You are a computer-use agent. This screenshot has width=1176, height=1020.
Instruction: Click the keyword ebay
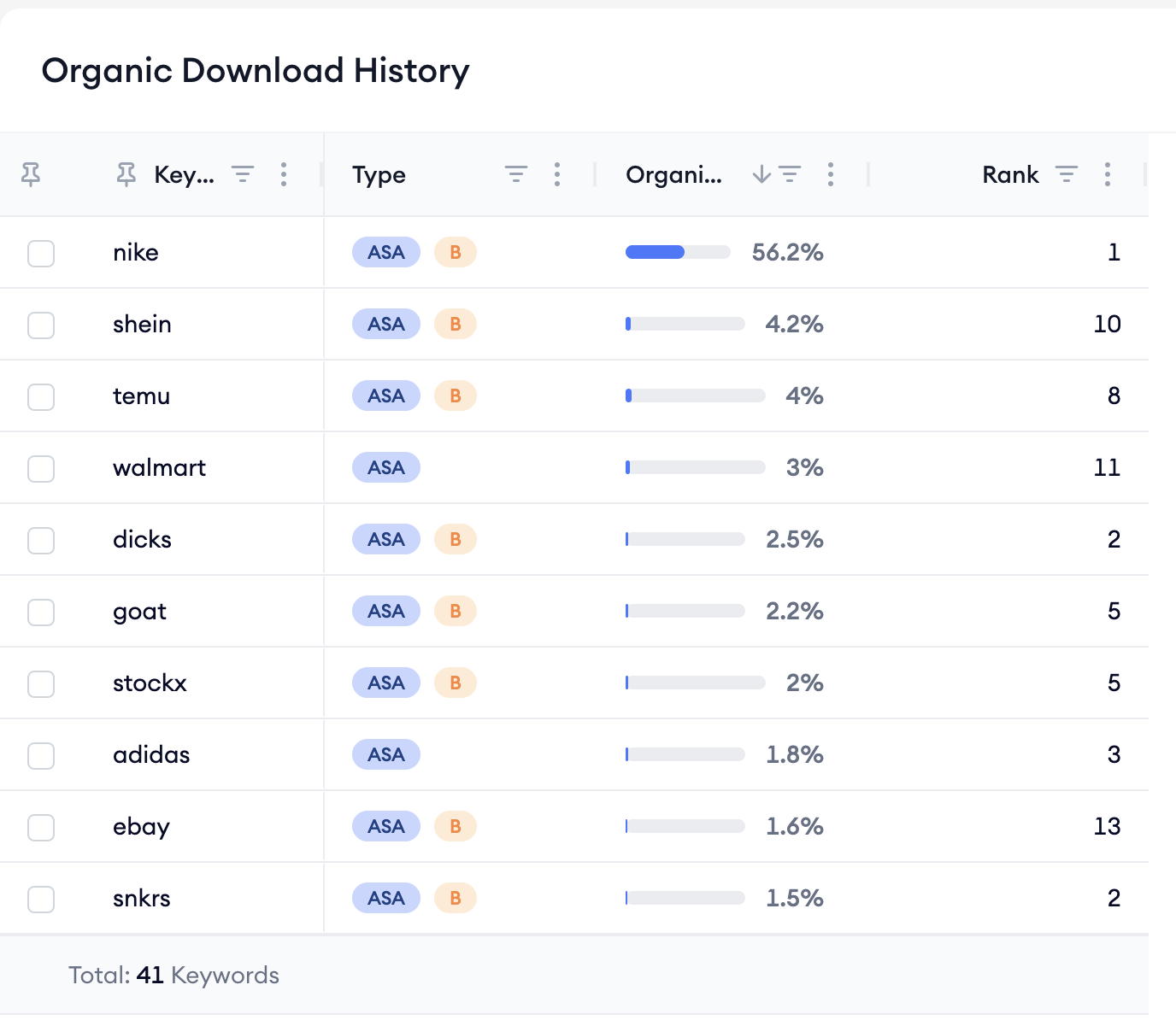click(141, 828)
